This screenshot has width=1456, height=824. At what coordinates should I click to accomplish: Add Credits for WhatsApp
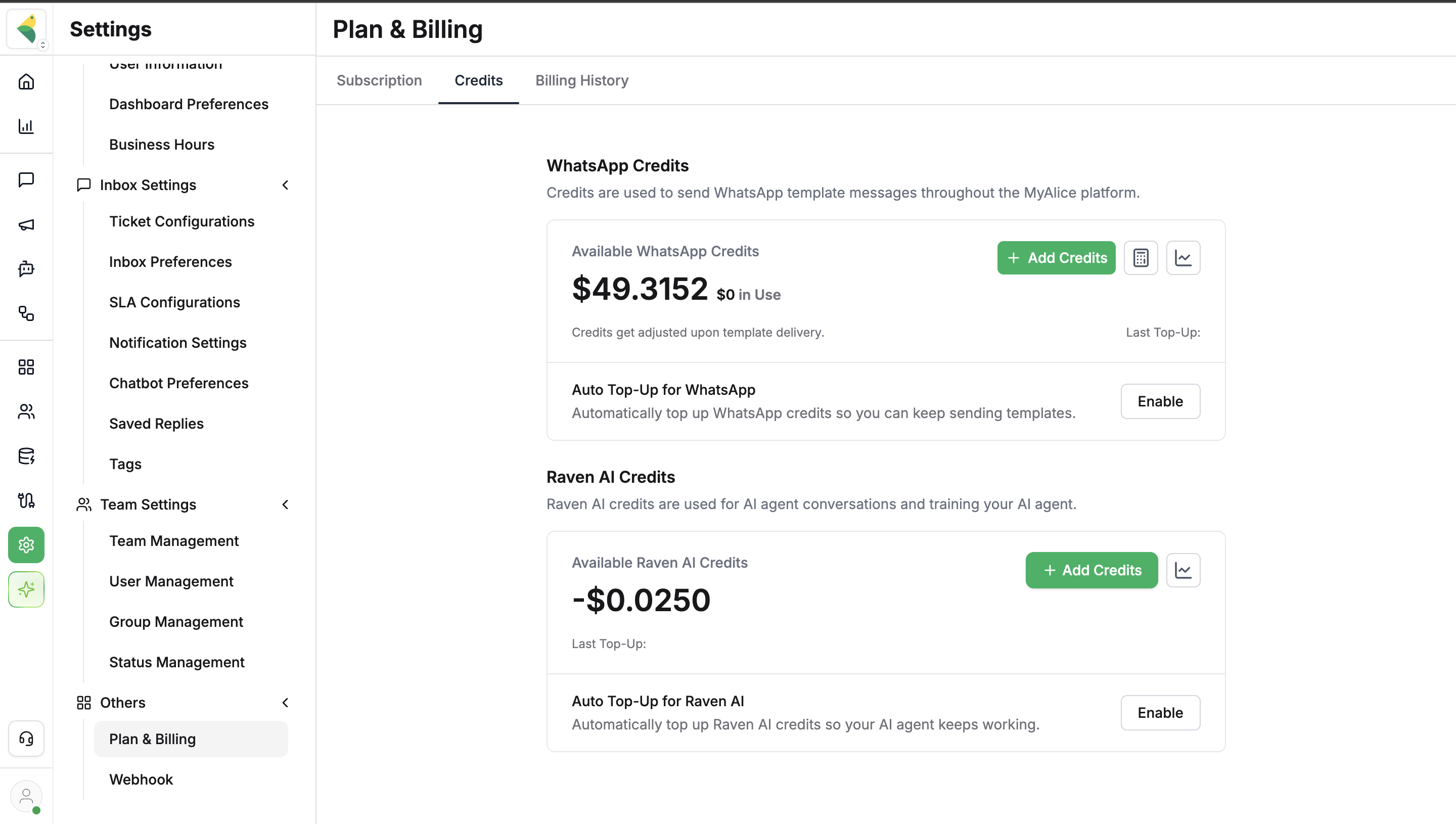(1056, 257)
